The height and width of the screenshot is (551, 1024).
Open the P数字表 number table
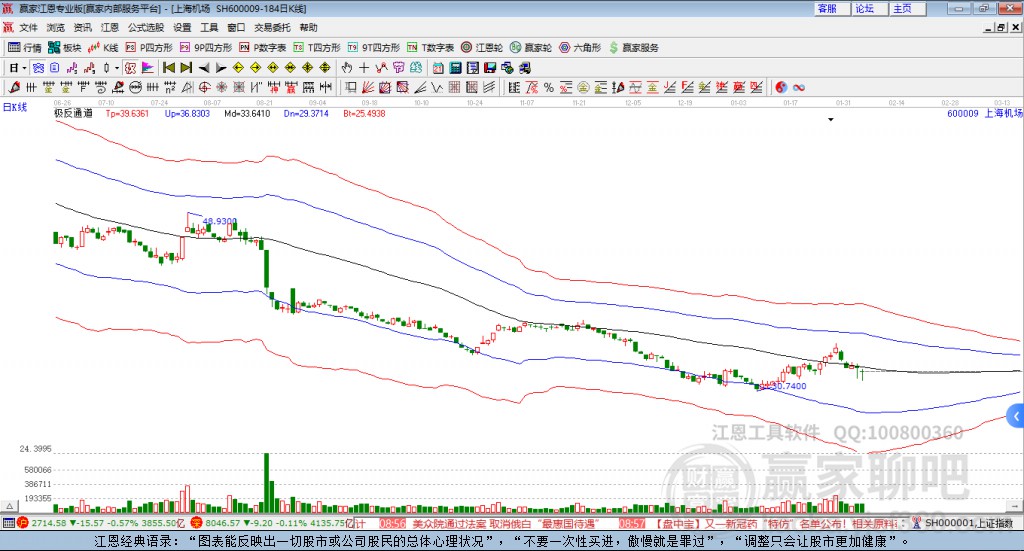(263, 48)
